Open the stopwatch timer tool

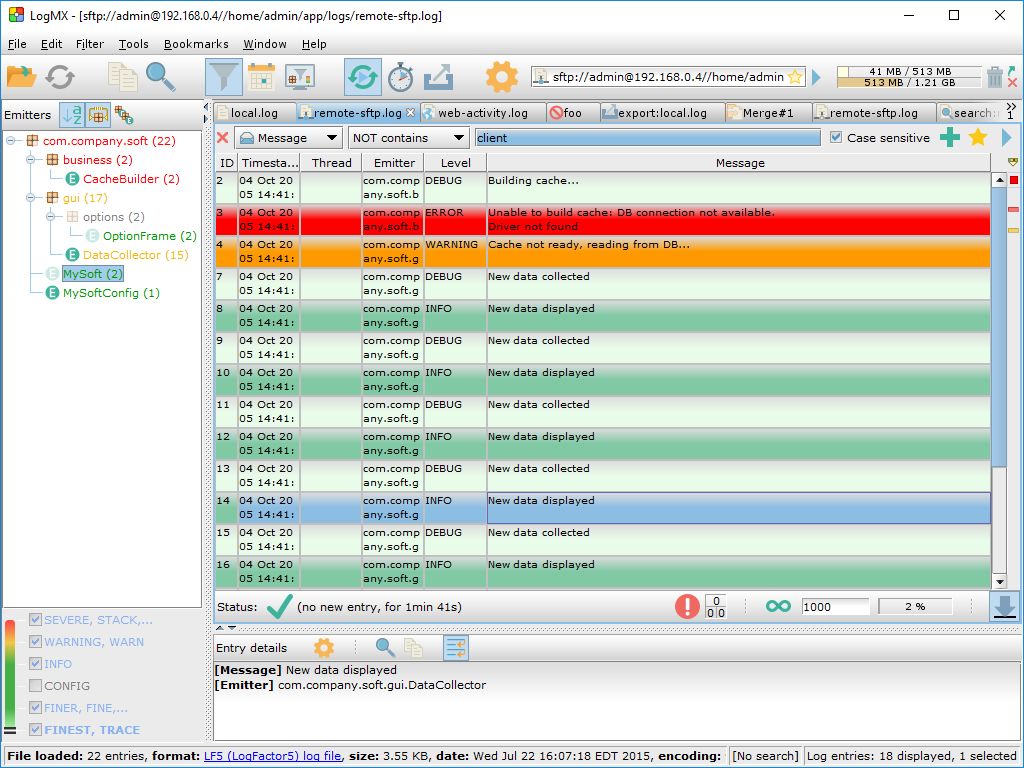click(400, 77)
